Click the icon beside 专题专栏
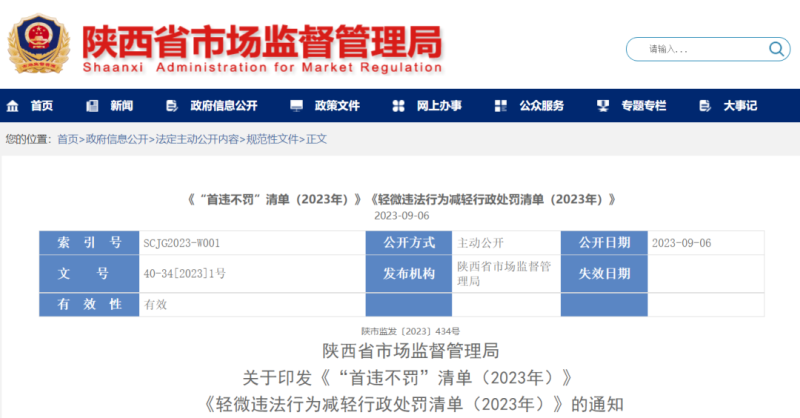This screenshot has width=800, height=418. [x=602, y=106]
